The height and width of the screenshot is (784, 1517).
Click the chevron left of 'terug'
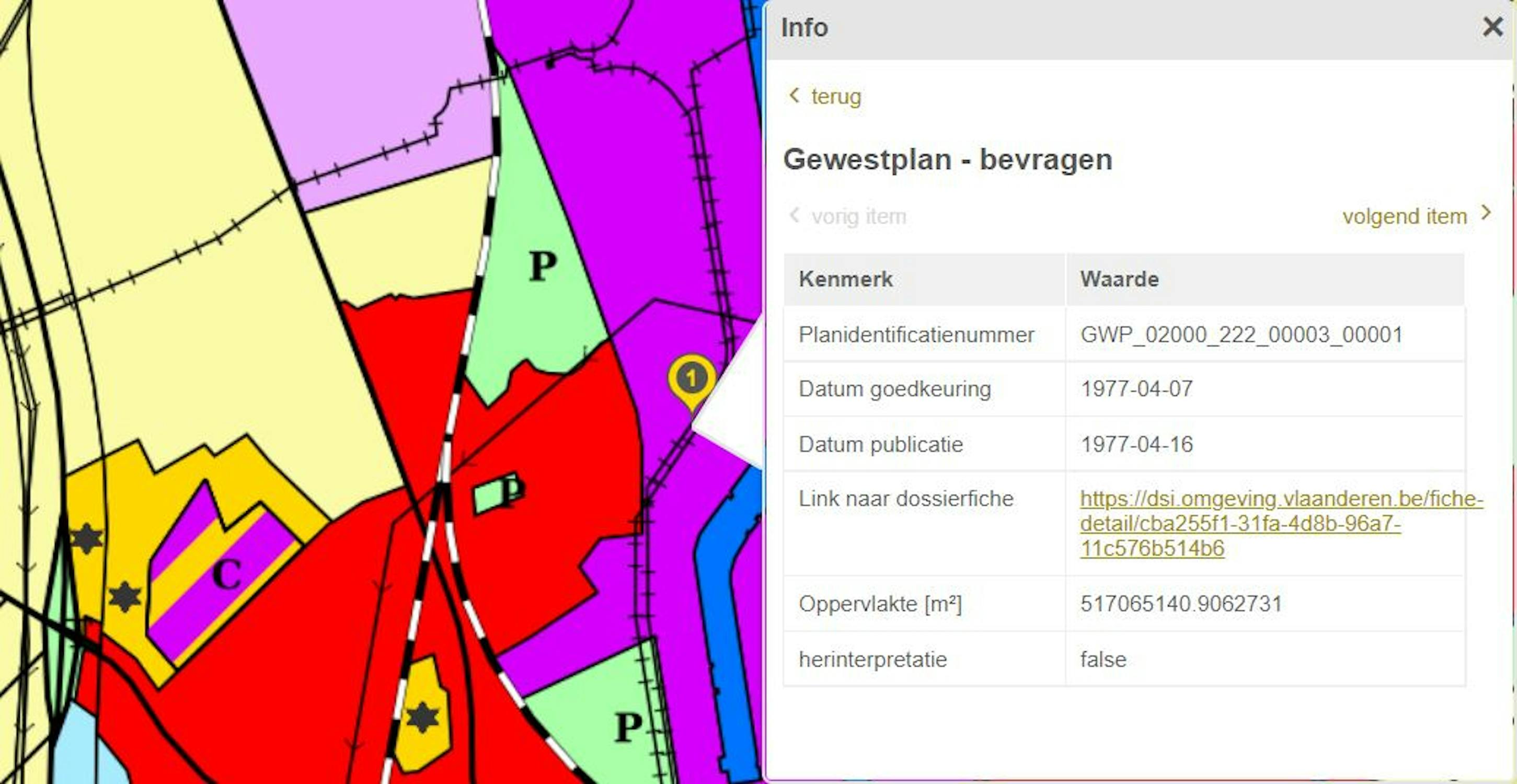click(795, 95)
